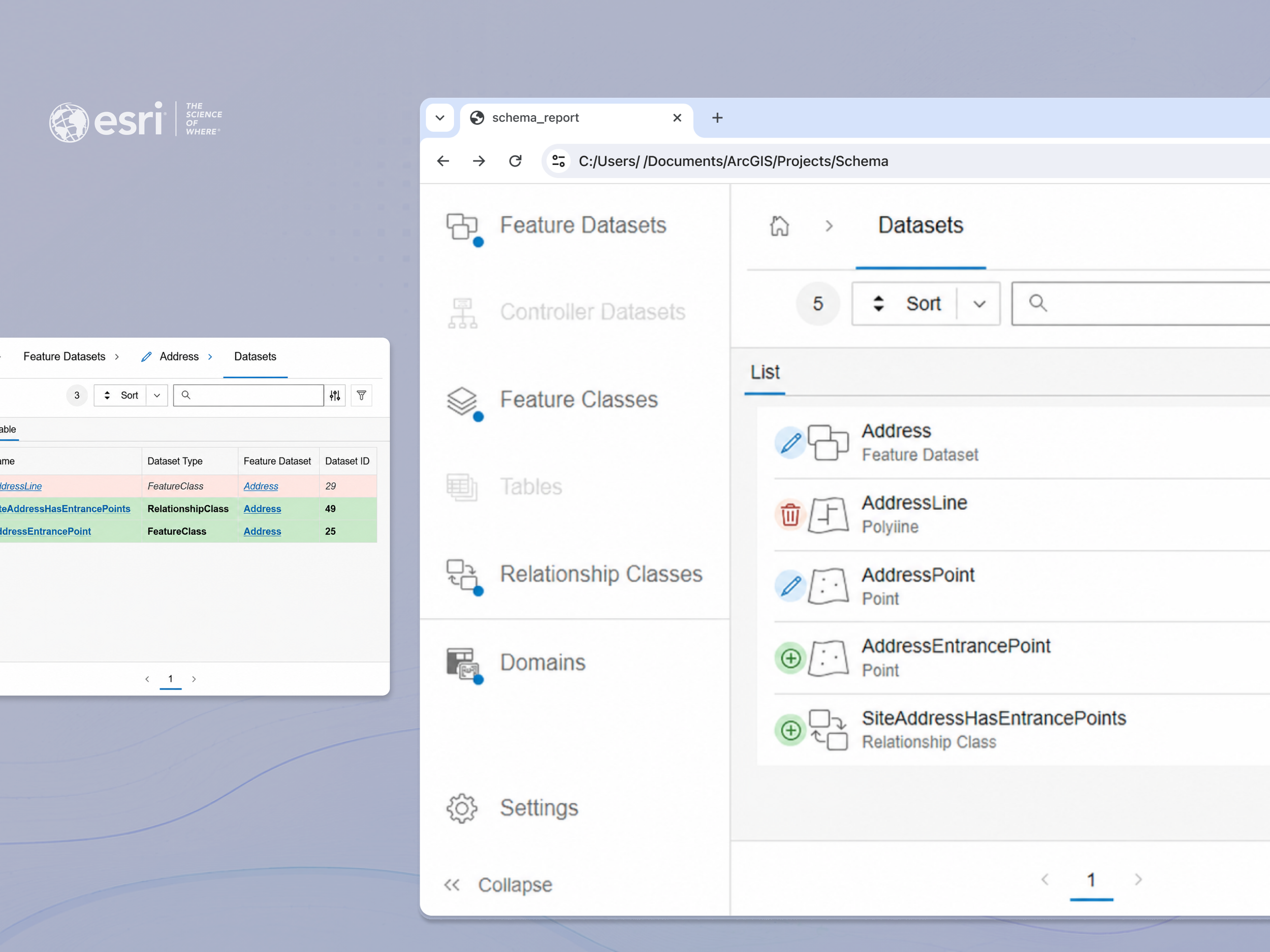Open the SiteAddressHasEntrancePoints link in the table
Screen dimensions: 1270x952
point(66,509)
